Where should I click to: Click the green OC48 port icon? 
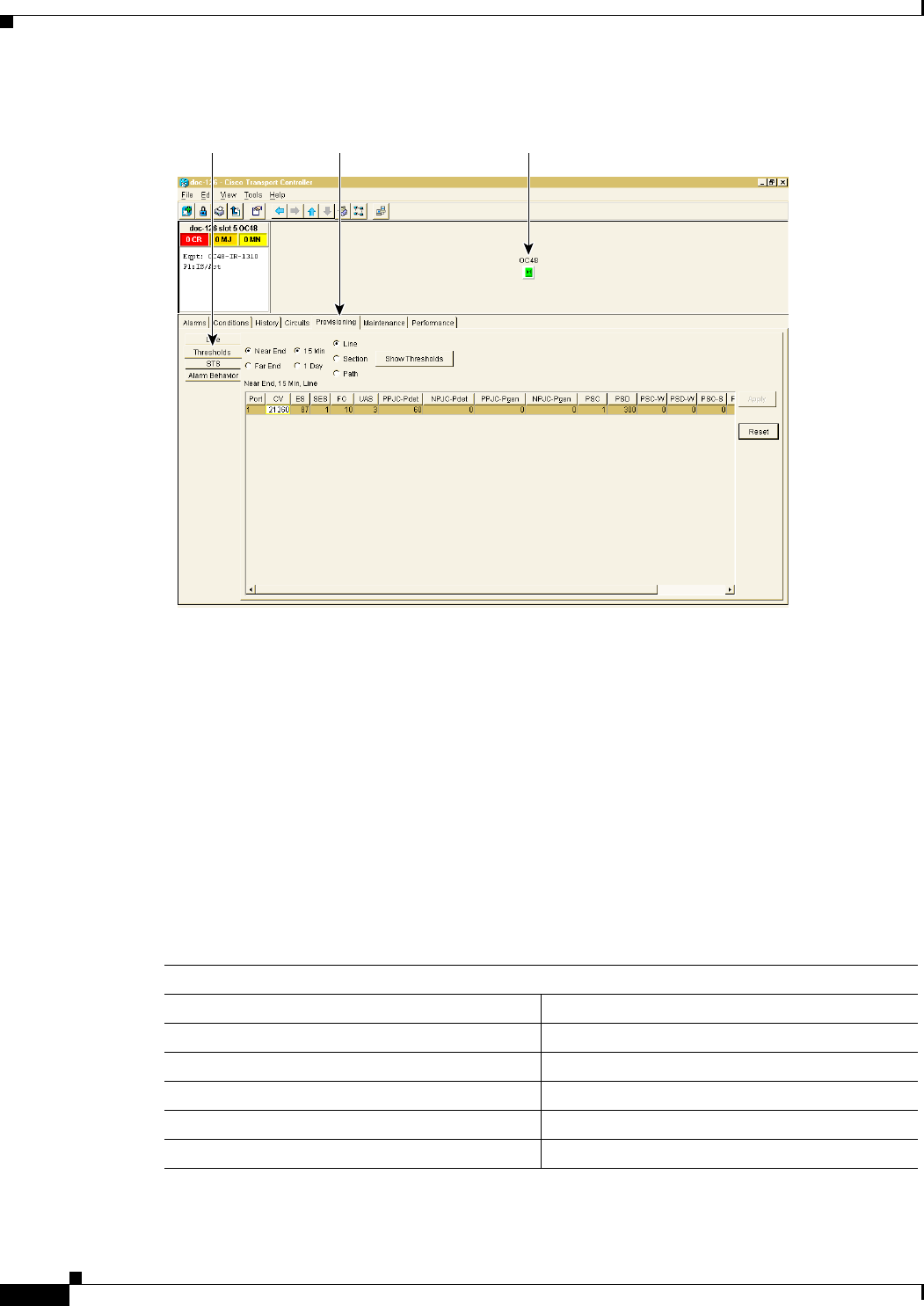click(528, 273)
